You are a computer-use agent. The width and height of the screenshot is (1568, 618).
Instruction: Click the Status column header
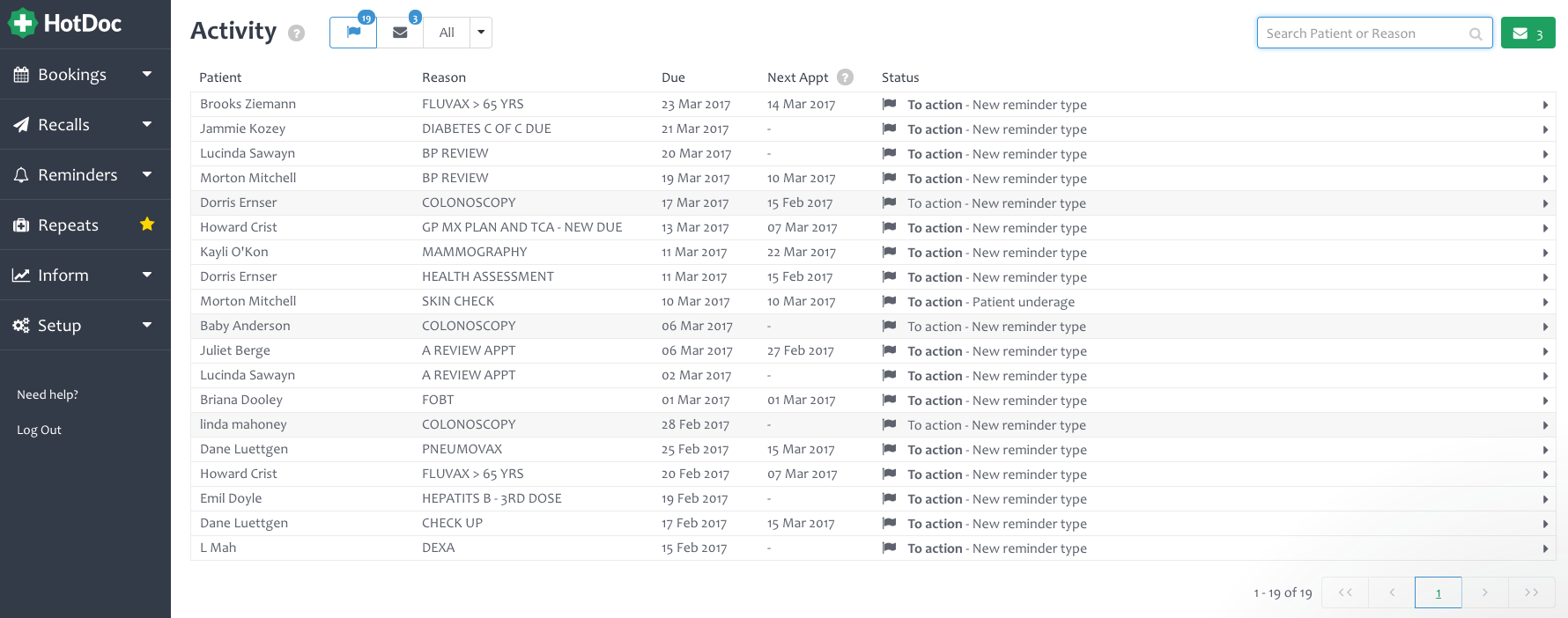coord(900,77)
